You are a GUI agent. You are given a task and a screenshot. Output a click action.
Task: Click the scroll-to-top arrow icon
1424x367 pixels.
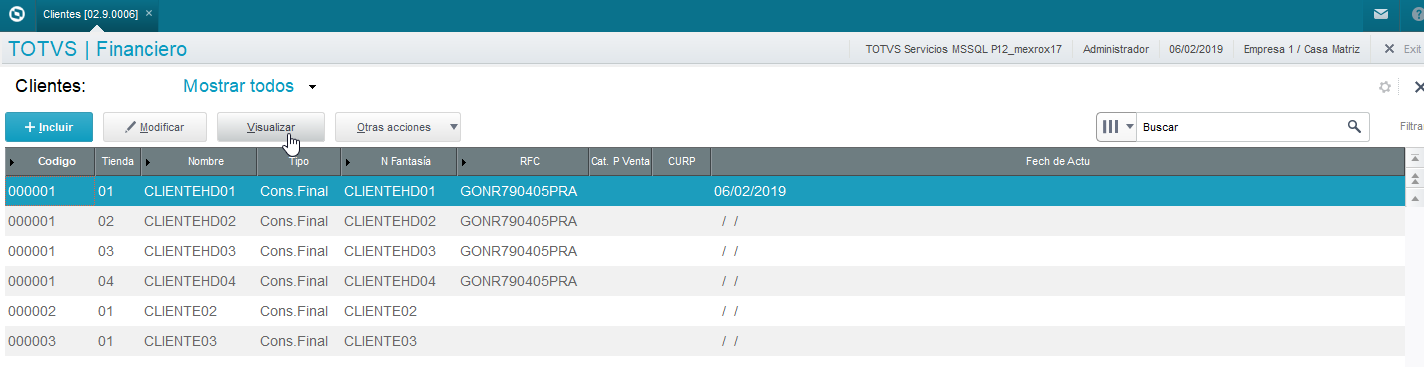[x=1415, y=159]
